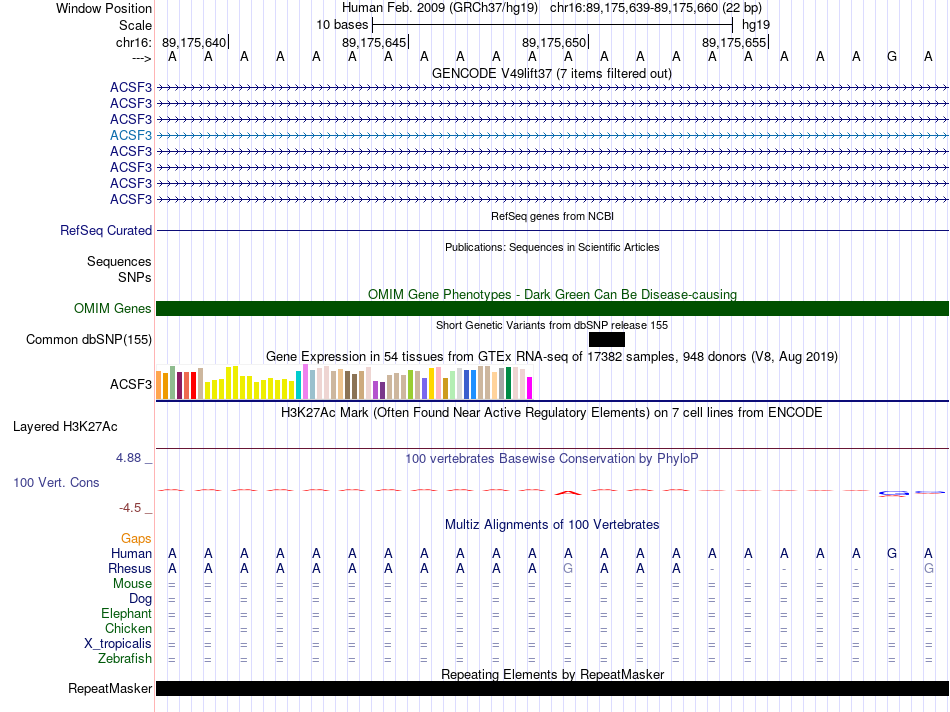
Task: Click the black Common dbSNP variant block
Action: coord(606,340)
